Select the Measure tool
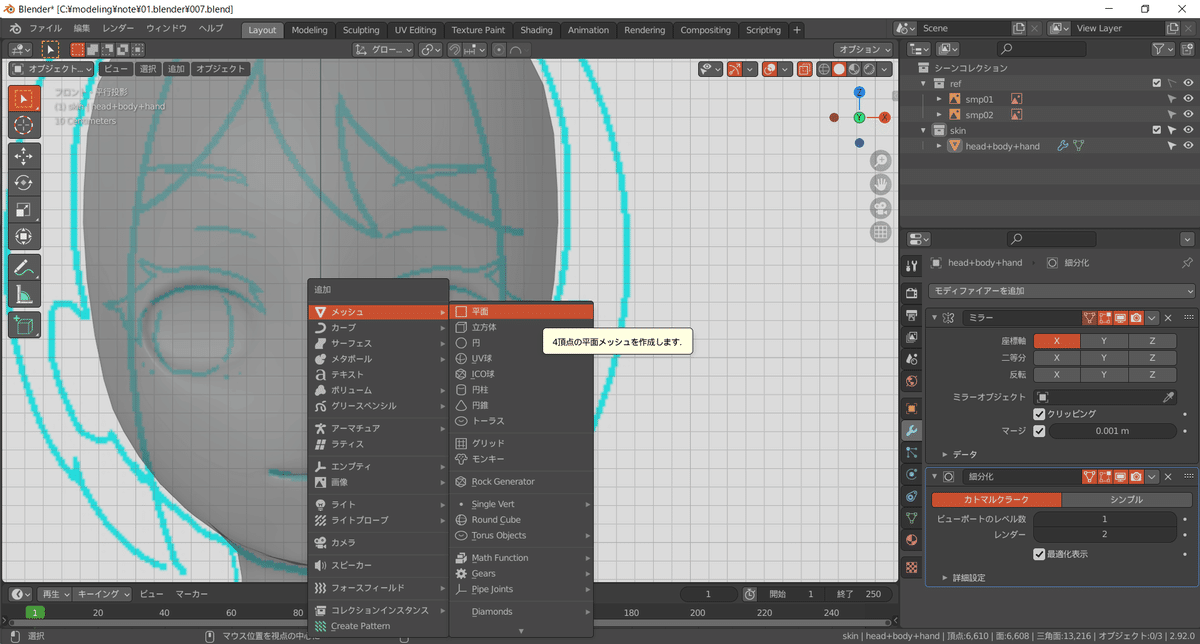This screenshot has height=644, width=1200. point(25,294)
